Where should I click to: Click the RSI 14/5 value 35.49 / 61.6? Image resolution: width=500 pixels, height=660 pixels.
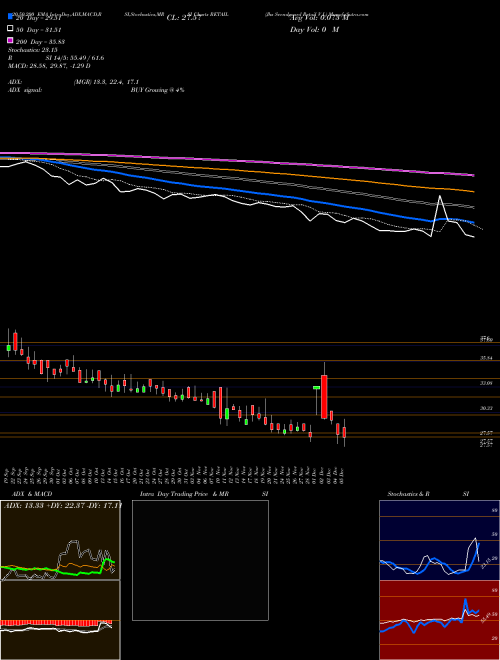75,58
